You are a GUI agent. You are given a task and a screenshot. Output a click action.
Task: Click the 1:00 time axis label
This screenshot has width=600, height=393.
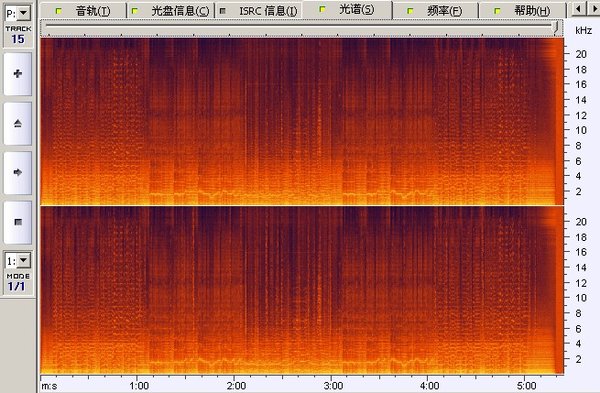click(x=139, y=385)
